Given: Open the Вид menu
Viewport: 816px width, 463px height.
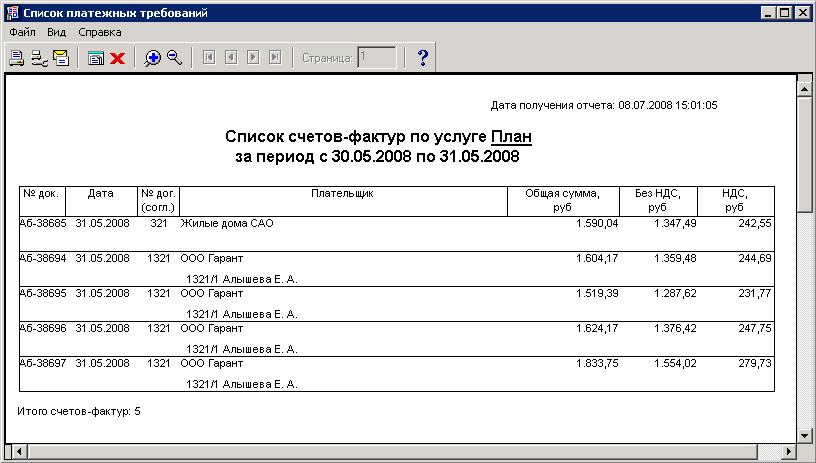Looking at the screenshot, I should [57, 32].
